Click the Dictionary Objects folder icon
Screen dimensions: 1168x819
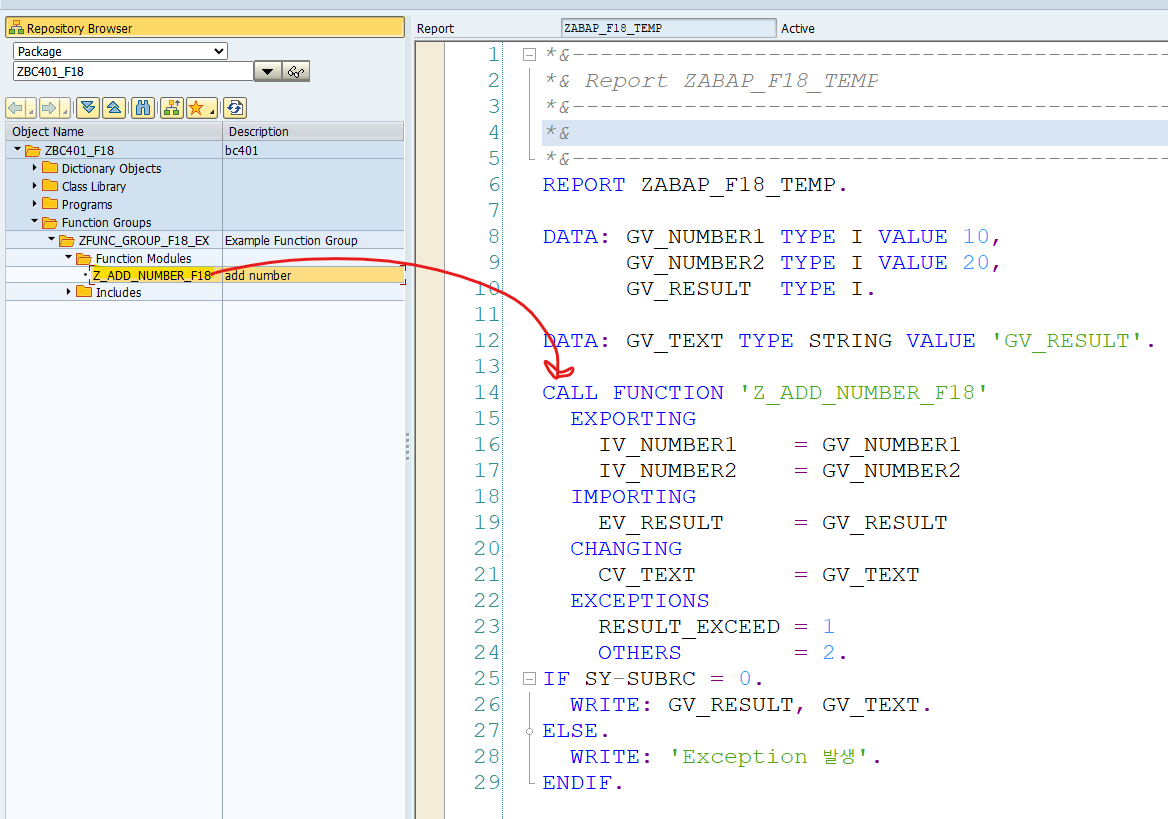pos(50,168)
